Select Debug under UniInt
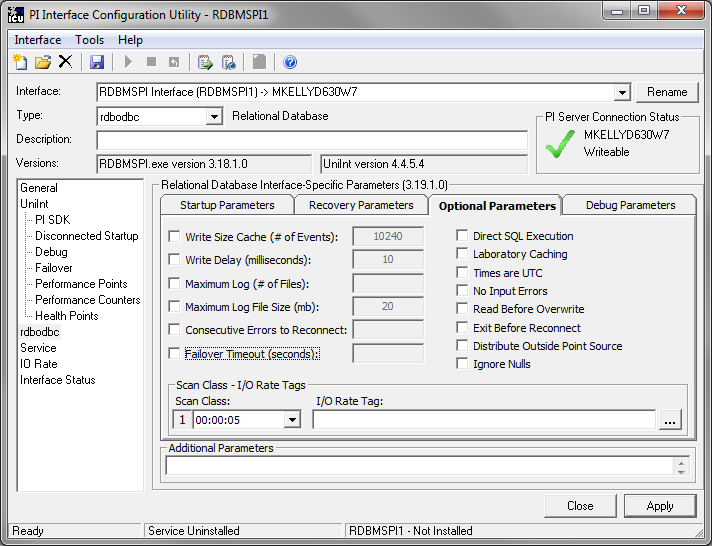Image resolution: width=712 pixels, height=546 pixels. tap(51, 252)
